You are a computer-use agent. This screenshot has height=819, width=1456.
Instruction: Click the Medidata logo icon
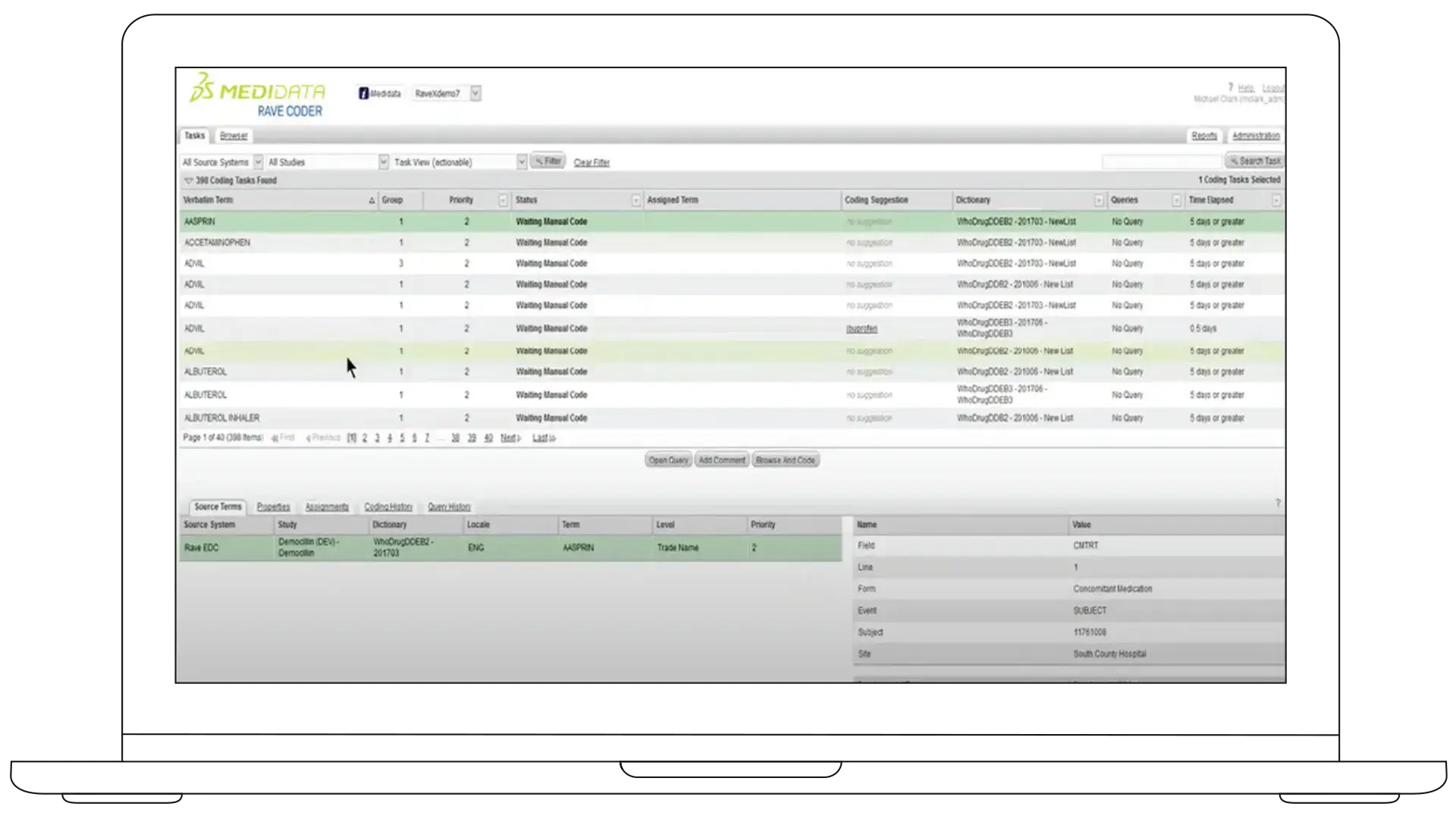(201, 88)
